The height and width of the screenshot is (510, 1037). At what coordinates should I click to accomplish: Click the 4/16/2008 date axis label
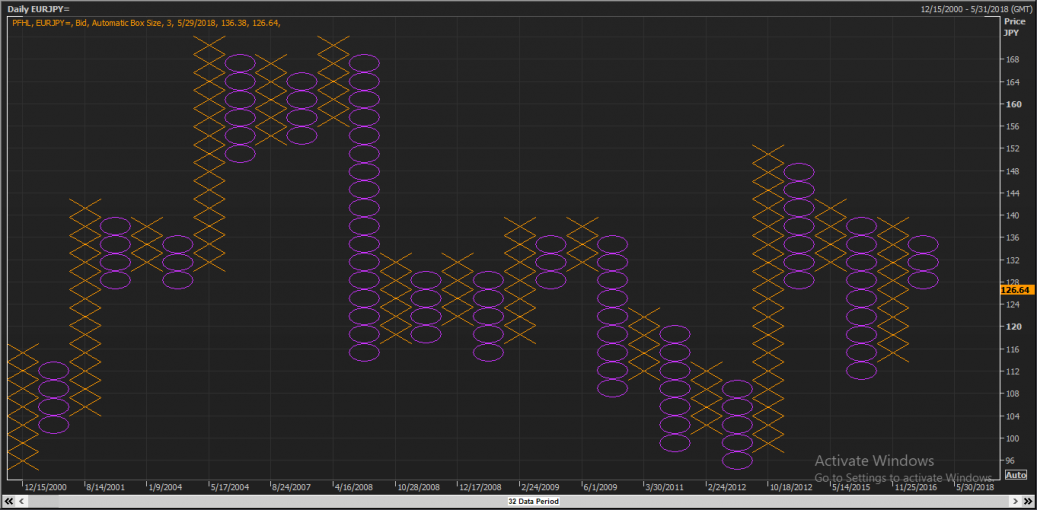354,487
